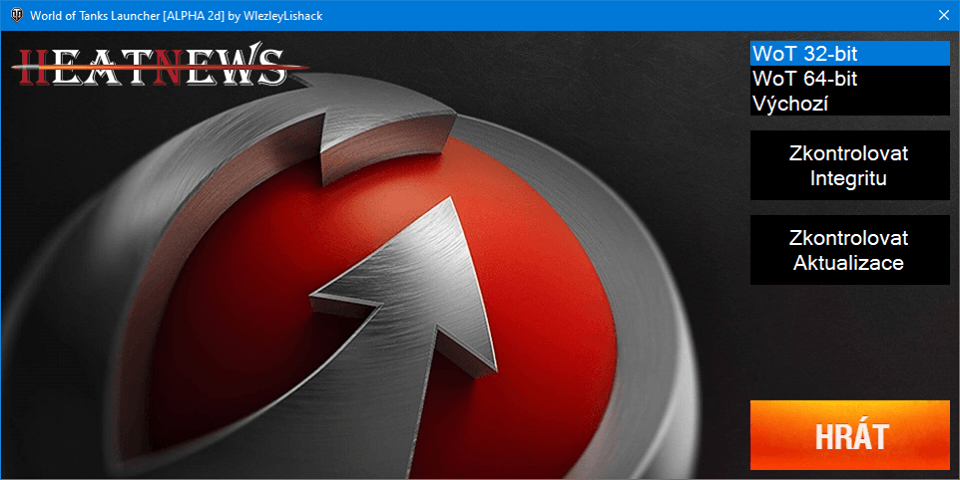The height and width of the screenshot is (480, 960).
Task: Click the HeatNews logo
Action: [x=159, y=65]
